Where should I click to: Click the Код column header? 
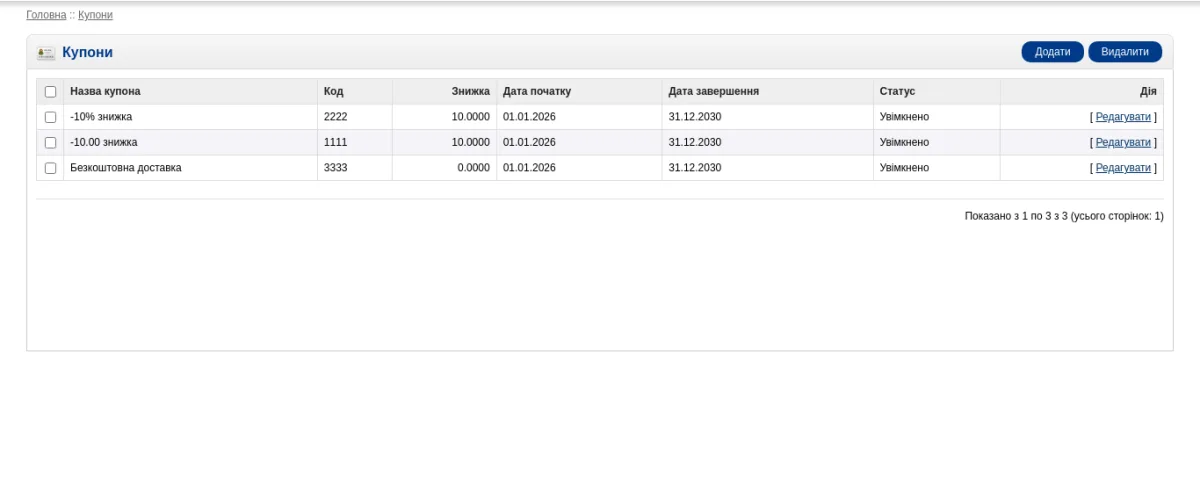point(333,91)
